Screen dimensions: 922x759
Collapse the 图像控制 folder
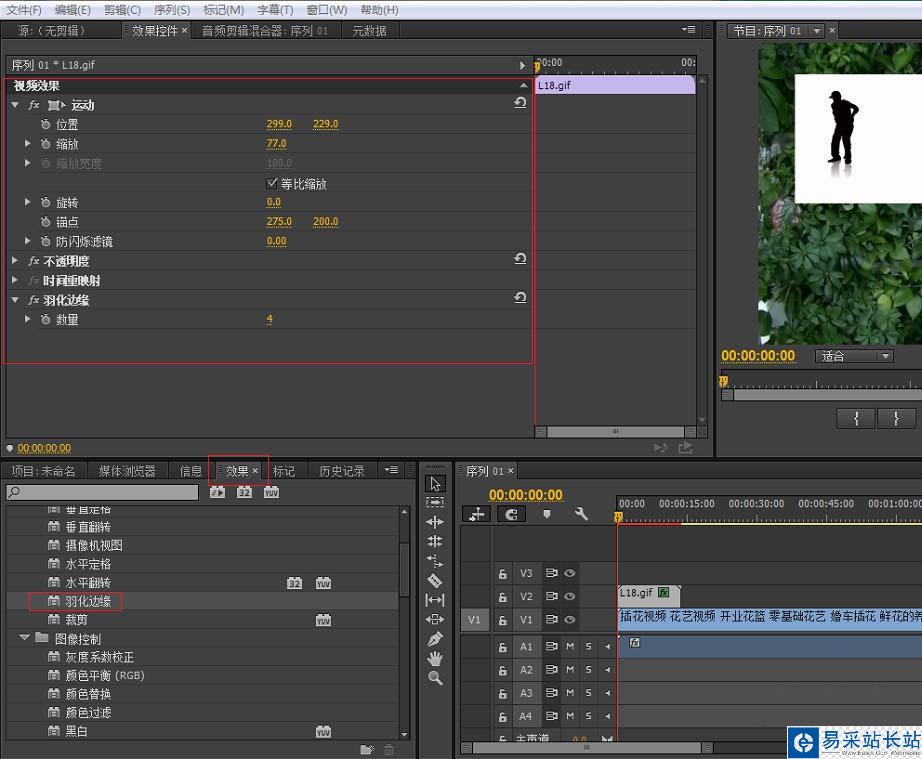pyautogui.click(x=24, y=638)
